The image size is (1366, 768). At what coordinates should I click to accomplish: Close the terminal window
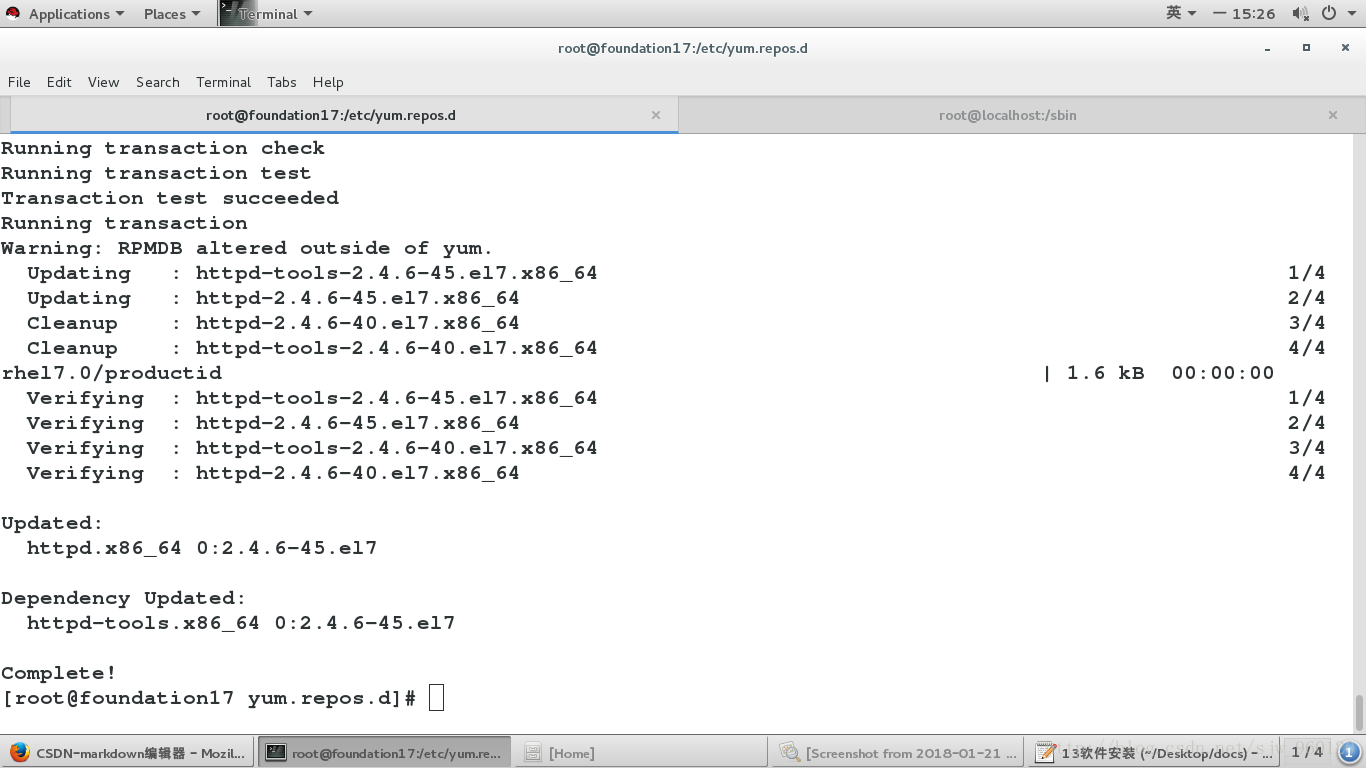[x=1343, y=48]
